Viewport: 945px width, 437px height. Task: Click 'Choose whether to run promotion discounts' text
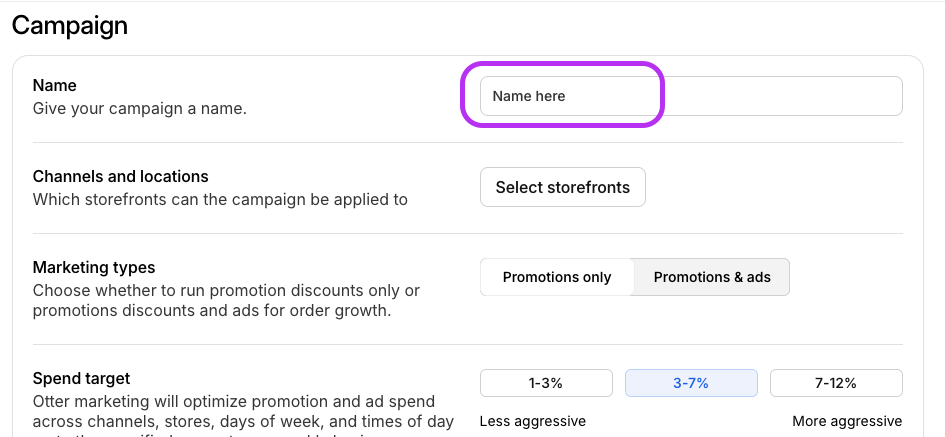(226, 290)
